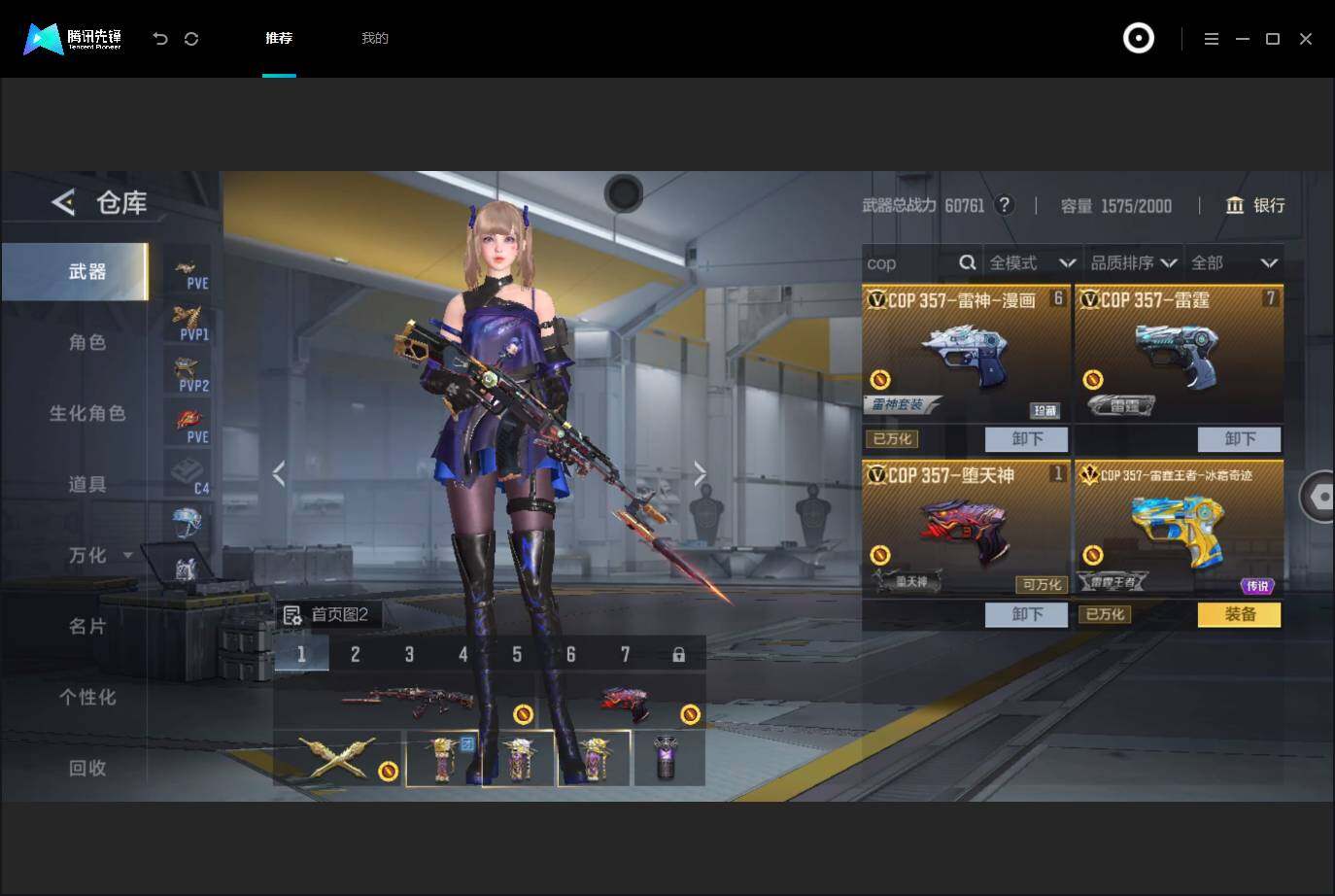This screenshot has width=1335, height=896.
Task: Select the red PVE loadout icon
Action: 188,426
